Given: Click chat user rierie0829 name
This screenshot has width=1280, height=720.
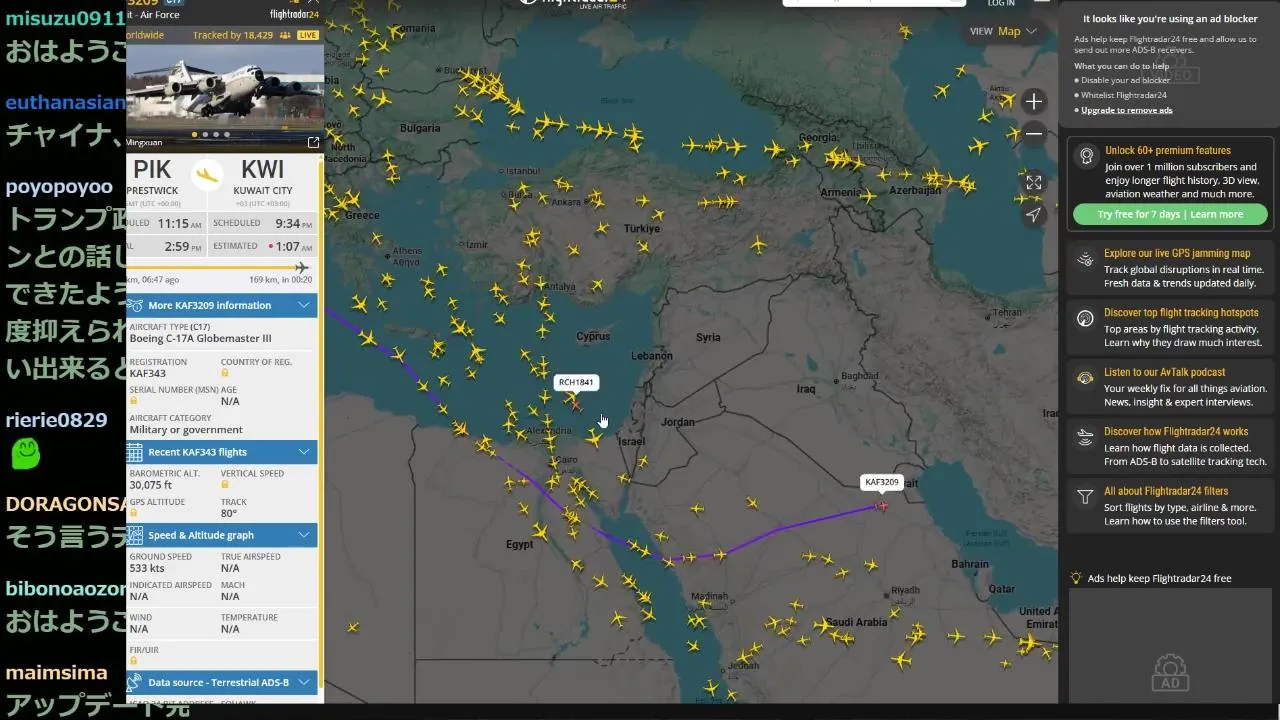Looking at the screenshot, I should pyautogui.click(x=56, y=420).
